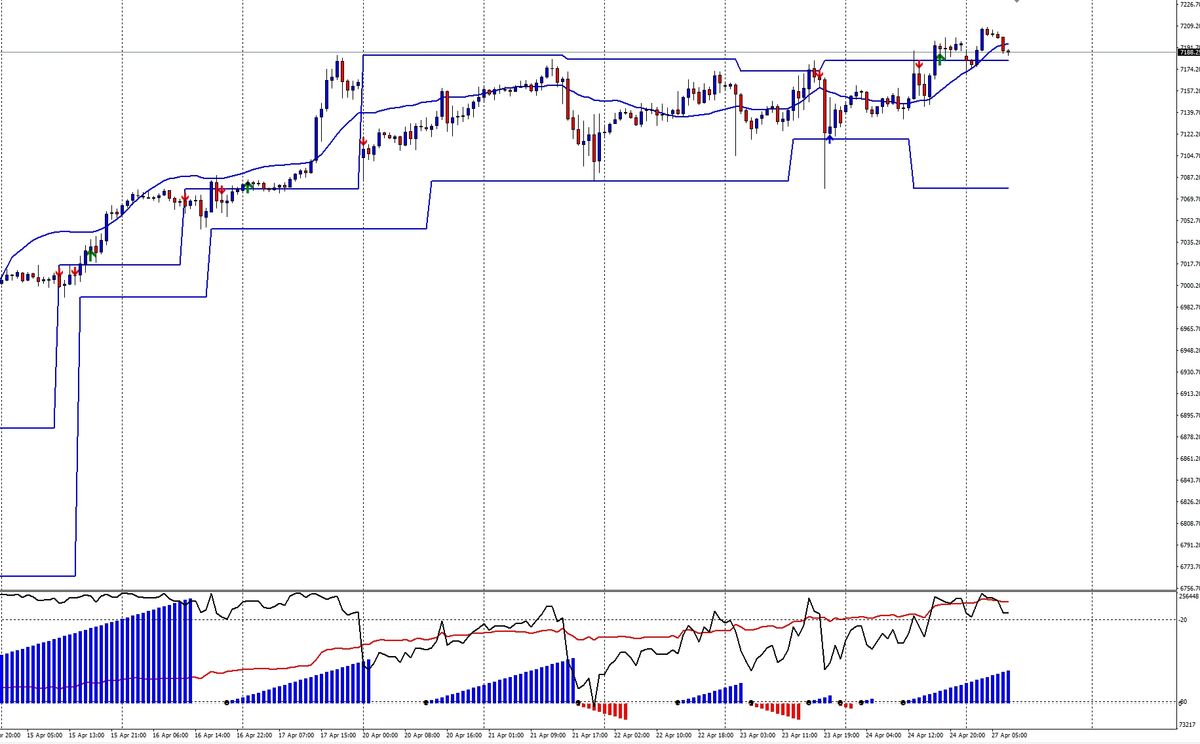Click the first black dot on histogram baseline
Image resolution: width=1200 pixels, height=744 pixels.
pyautogui.click(x=228, y=702)
